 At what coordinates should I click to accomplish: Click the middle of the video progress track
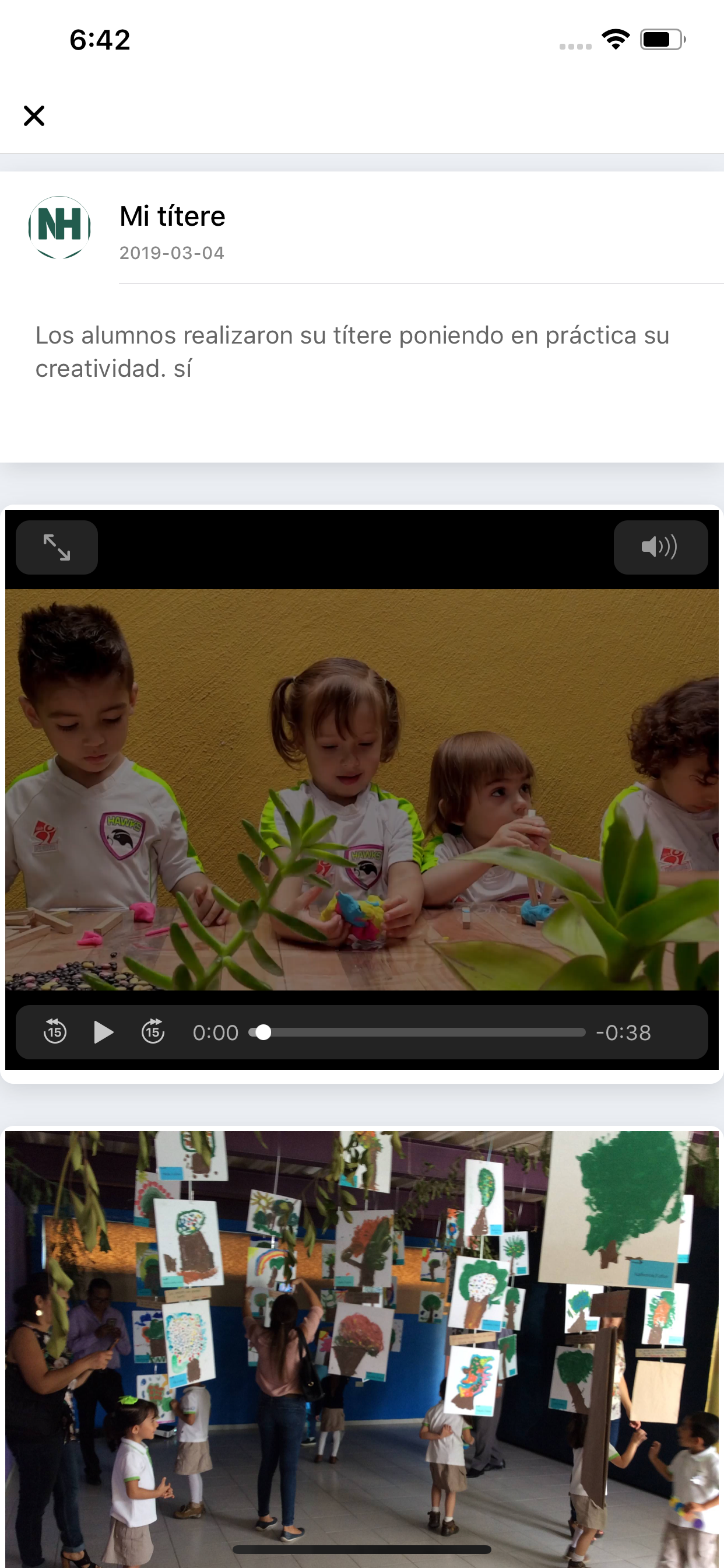pos(417,1032)
